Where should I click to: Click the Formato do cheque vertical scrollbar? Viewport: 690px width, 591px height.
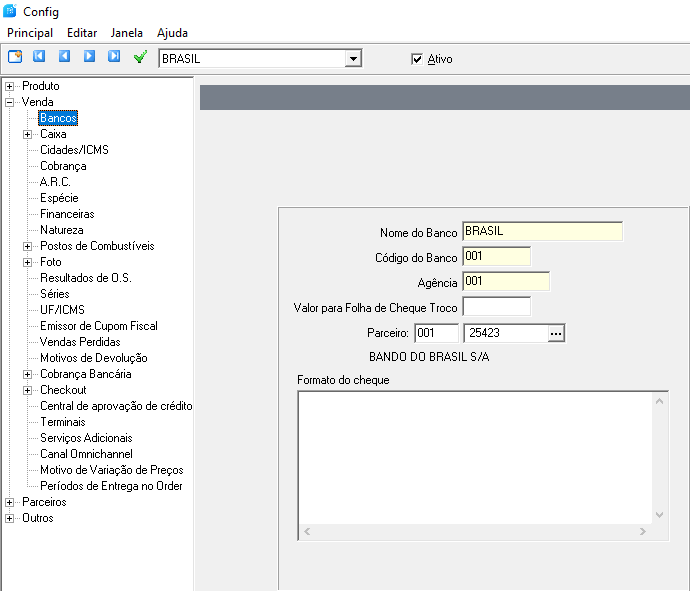[659, 457]
